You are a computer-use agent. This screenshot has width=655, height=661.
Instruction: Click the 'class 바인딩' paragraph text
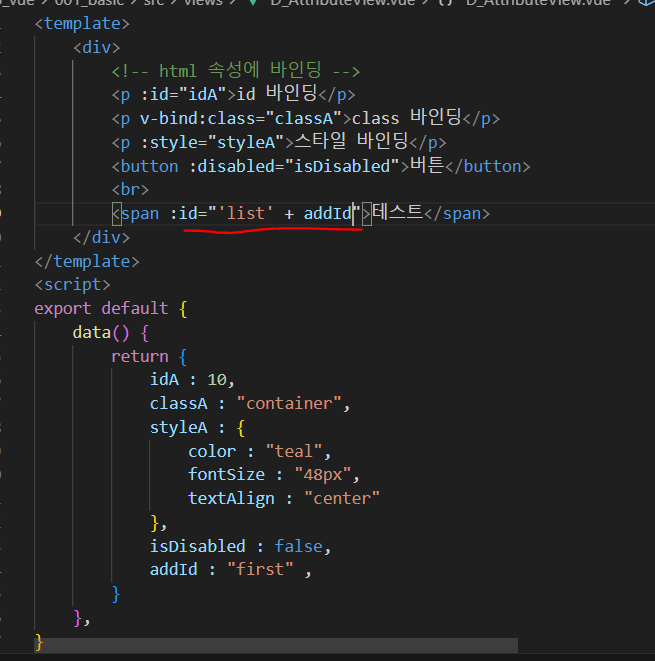point(406,118)
